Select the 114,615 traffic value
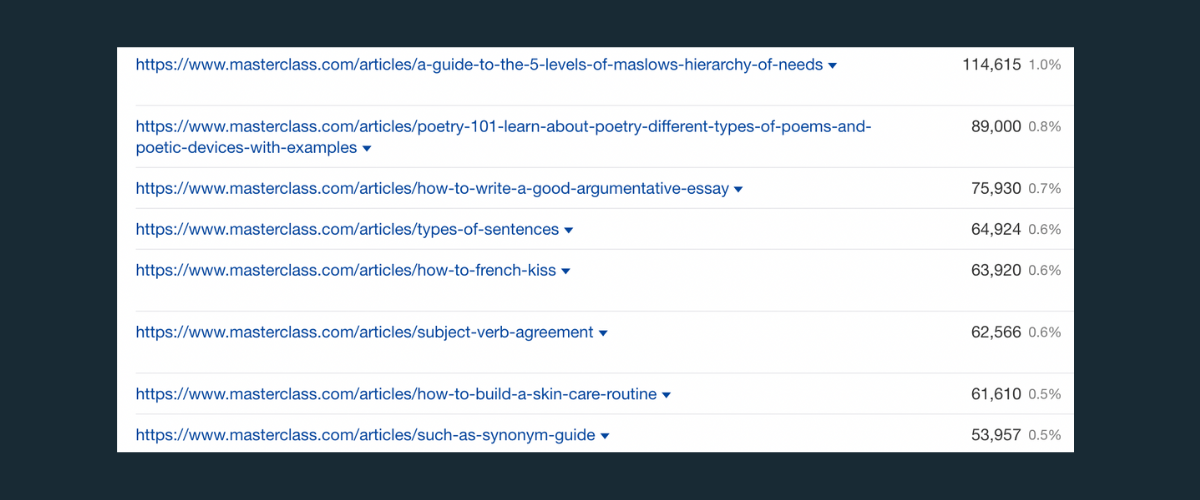Viewport: 1200px width, 500px height. [992, 65]
